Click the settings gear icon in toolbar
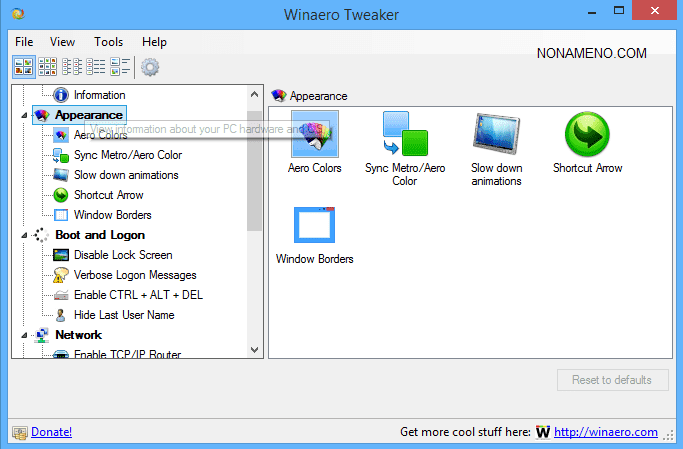The width and height of the screenshot is (683, 449). point(150,67)
